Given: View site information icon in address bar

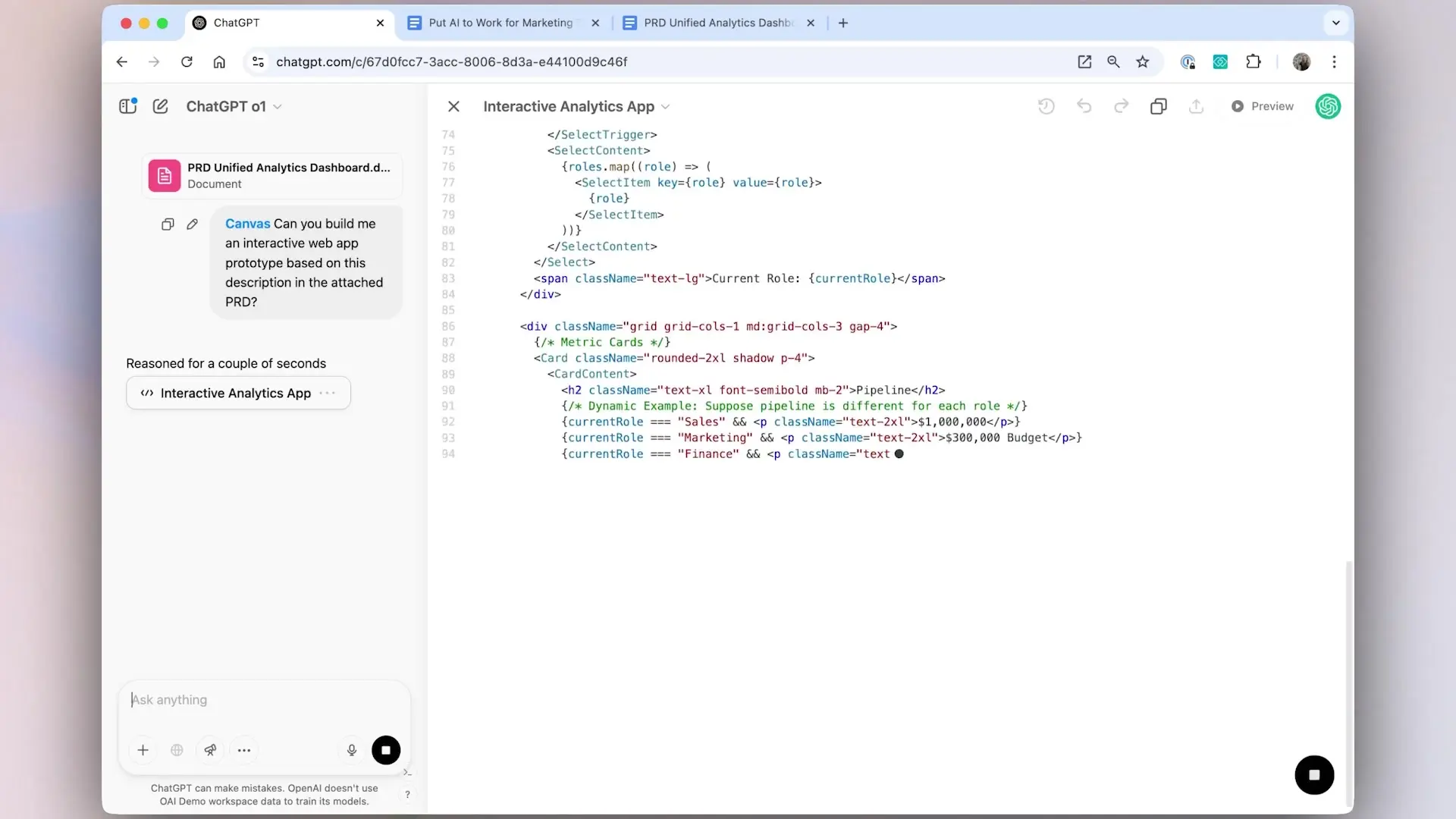Looking at the screenshot, I should [259, 62].
